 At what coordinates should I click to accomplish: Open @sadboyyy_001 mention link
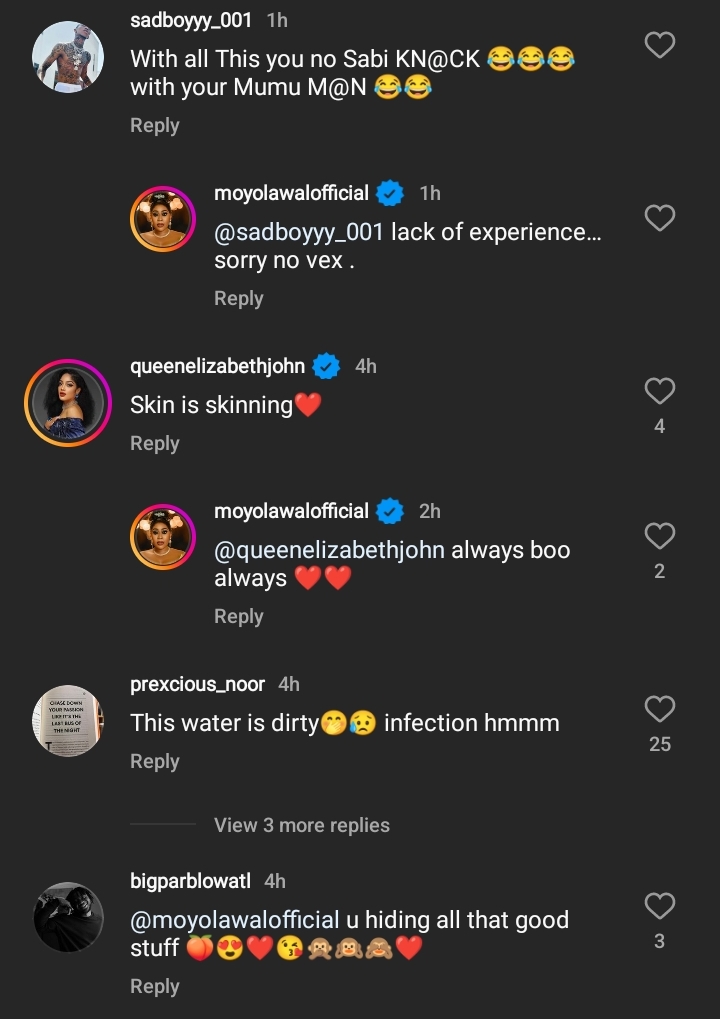(299, 232)
